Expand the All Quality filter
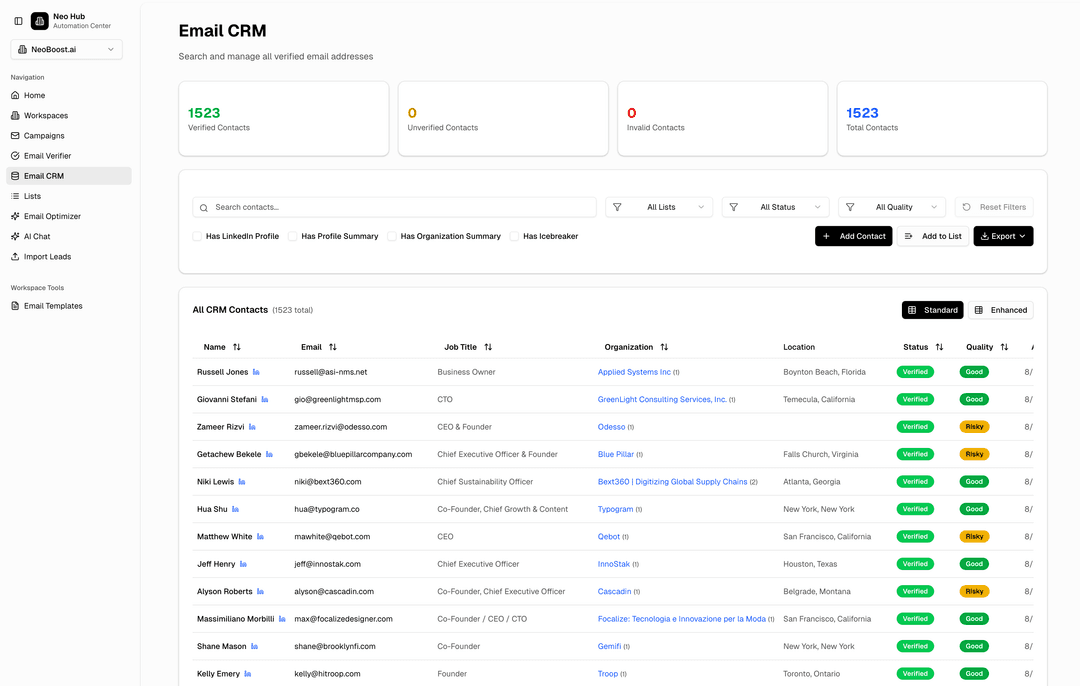Screen dimensions: 1080x686 pos(892,207)
